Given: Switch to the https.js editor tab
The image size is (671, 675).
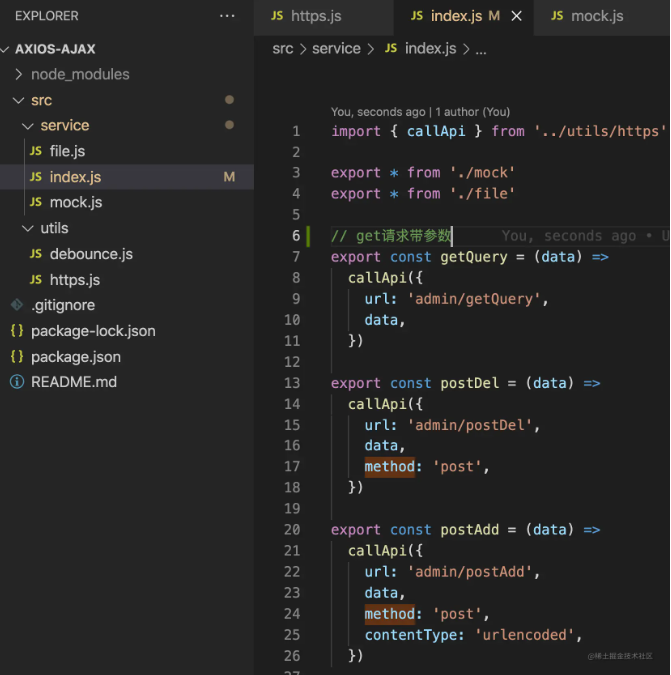Looking at the screenshot, I should (x=324, y=17).
